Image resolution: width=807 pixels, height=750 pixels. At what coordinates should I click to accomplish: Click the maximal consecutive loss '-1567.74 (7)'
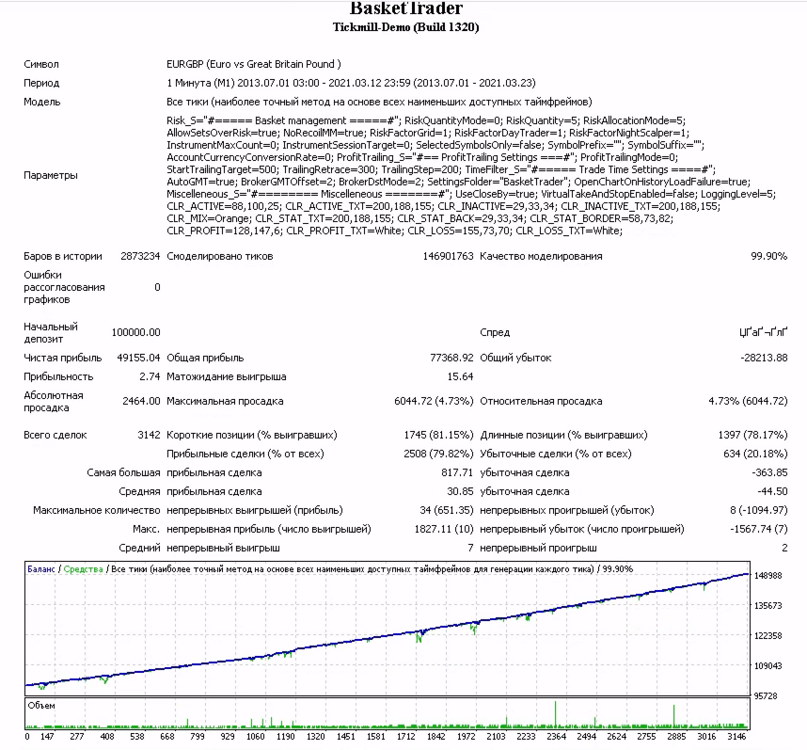coord(759,529)
